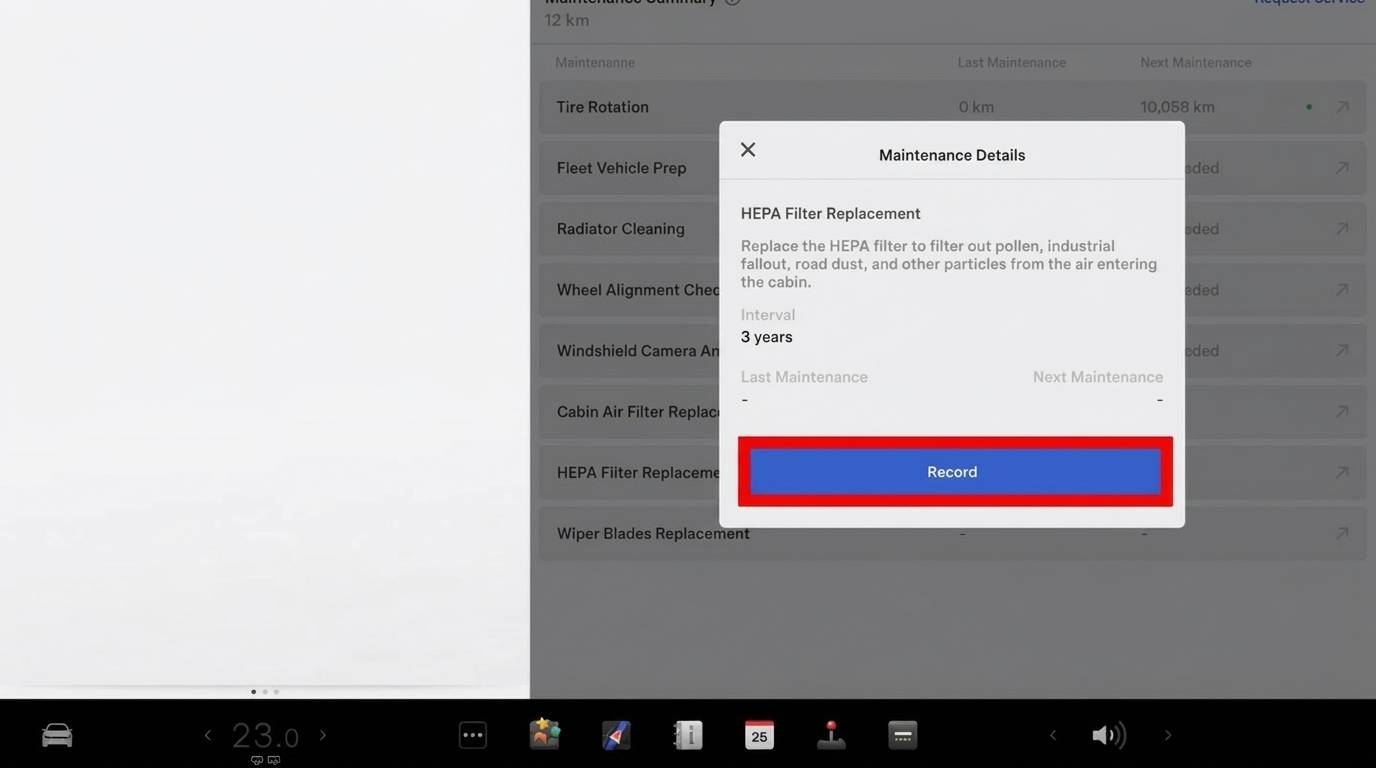Image resolution: width=1376 pixels, height=768 pixels.
Task: Click the Next Maintenance column header
Action: (1196, 62)
